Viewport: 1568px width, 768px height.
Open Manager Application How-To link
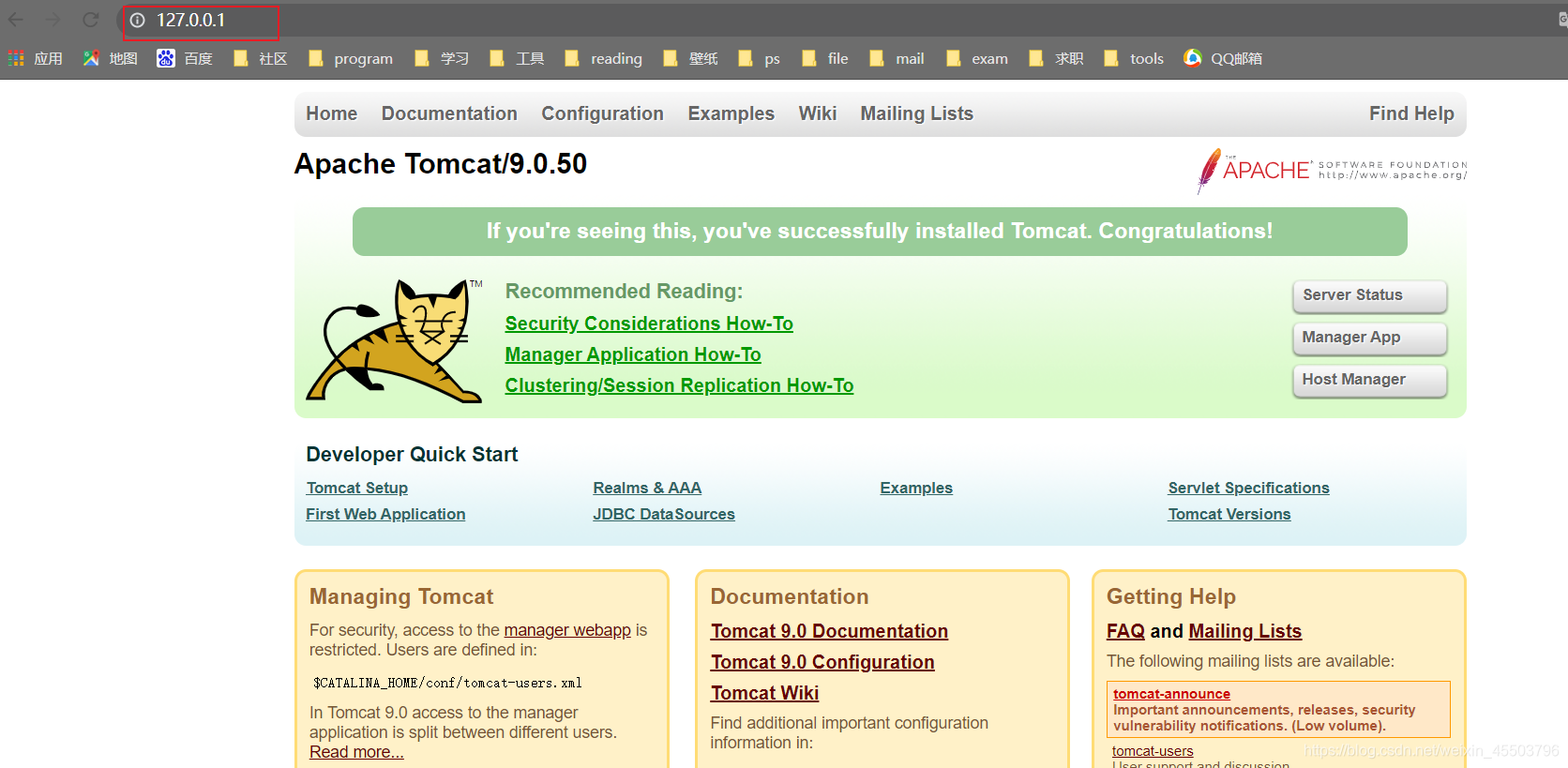coord(633,354)
